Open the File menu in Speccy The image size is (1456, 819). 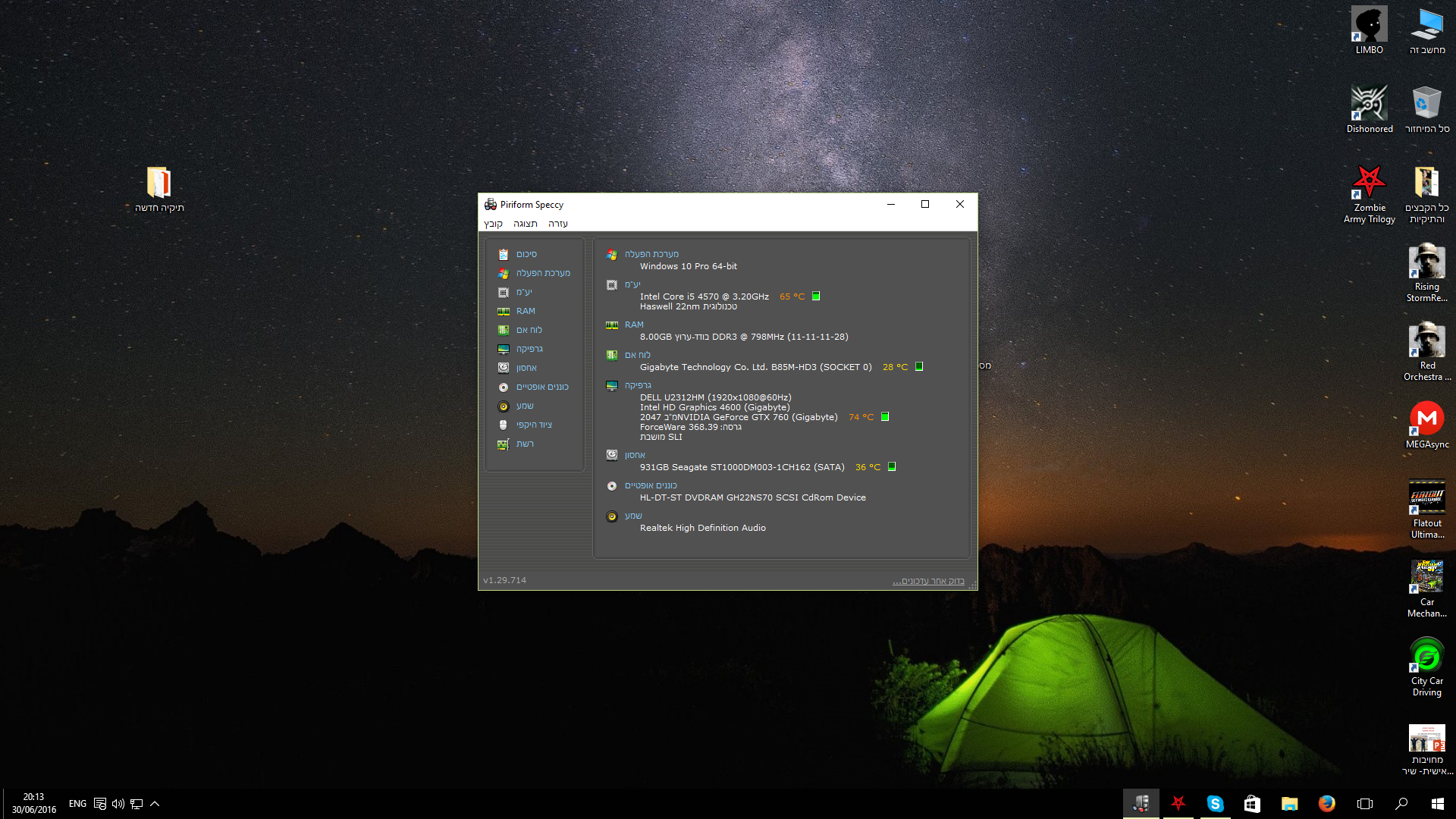(493, 224)
